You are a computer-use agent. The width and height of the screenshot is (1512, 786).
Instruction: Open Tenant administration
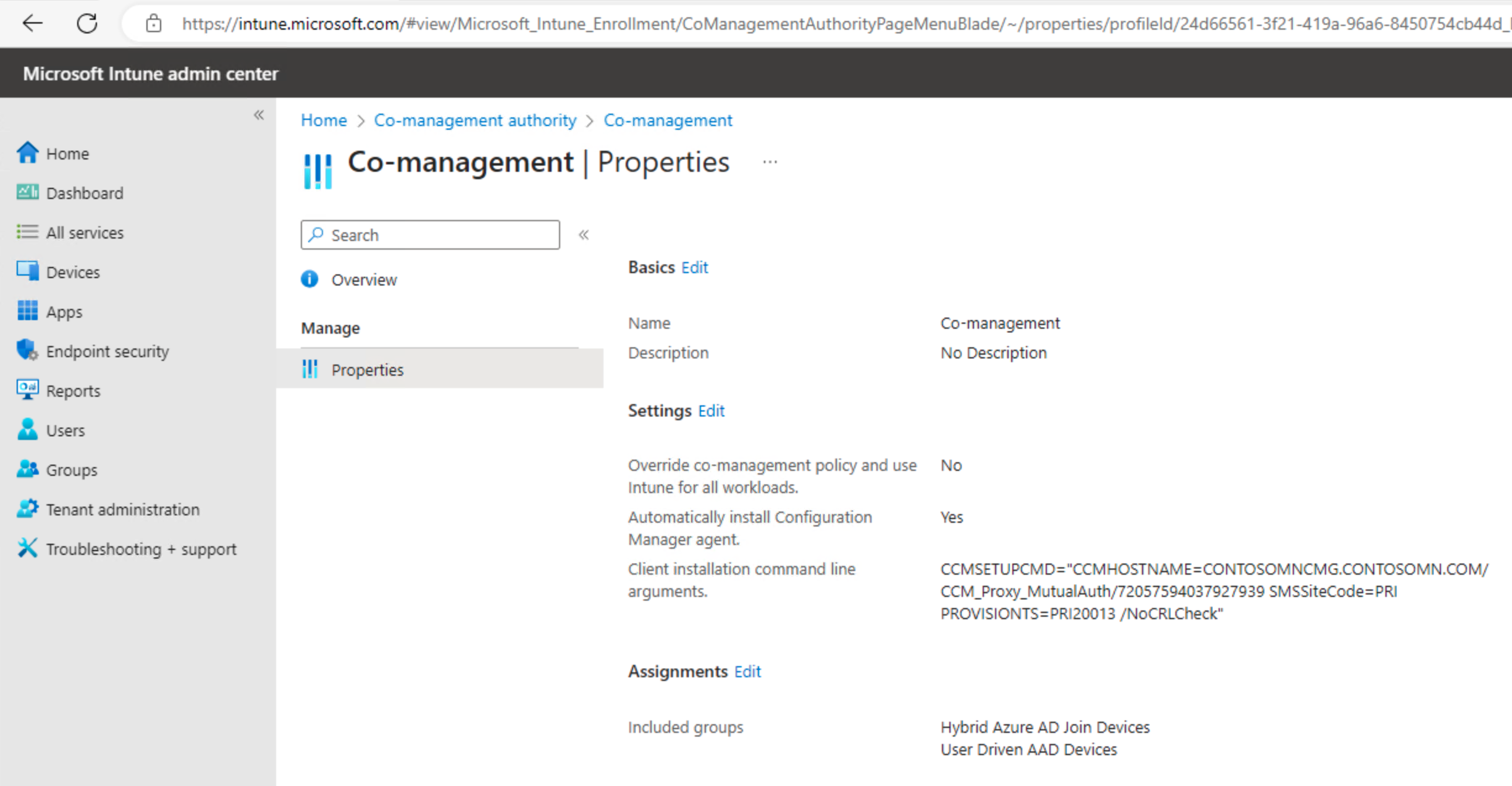tap(123, 509)
